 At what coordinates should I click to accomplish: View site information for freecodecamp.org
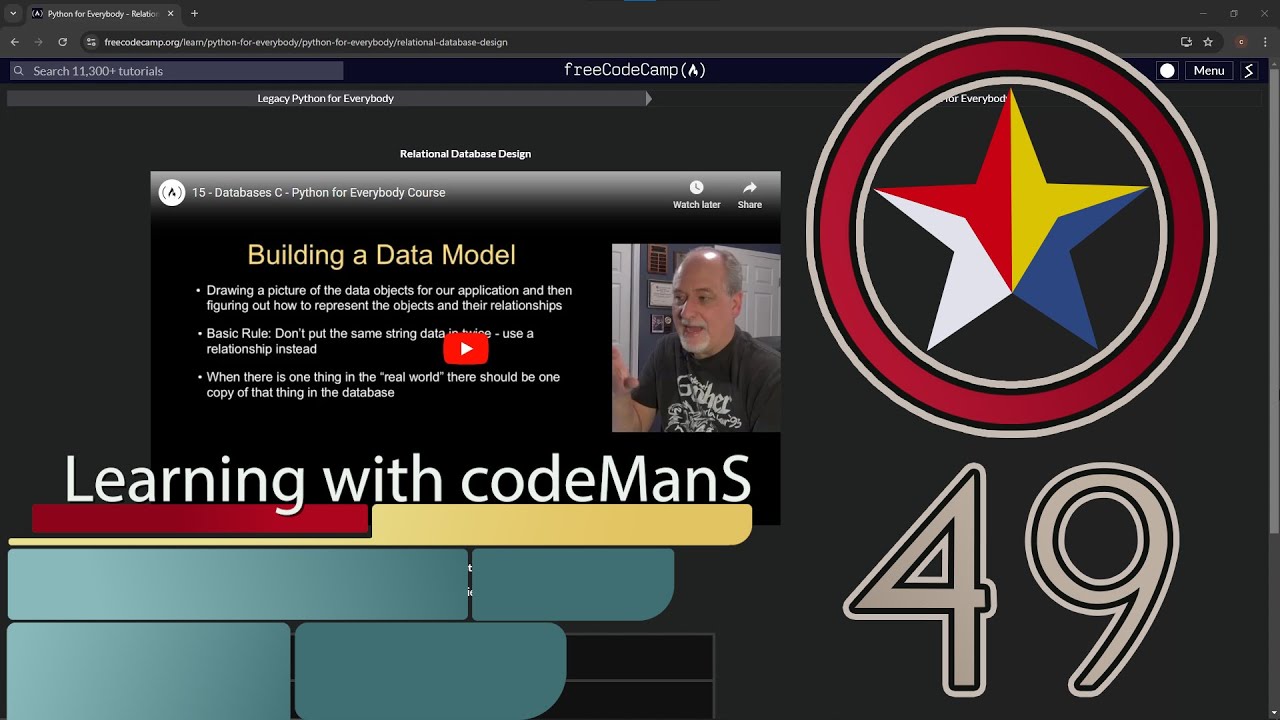[x=91, y=42]
